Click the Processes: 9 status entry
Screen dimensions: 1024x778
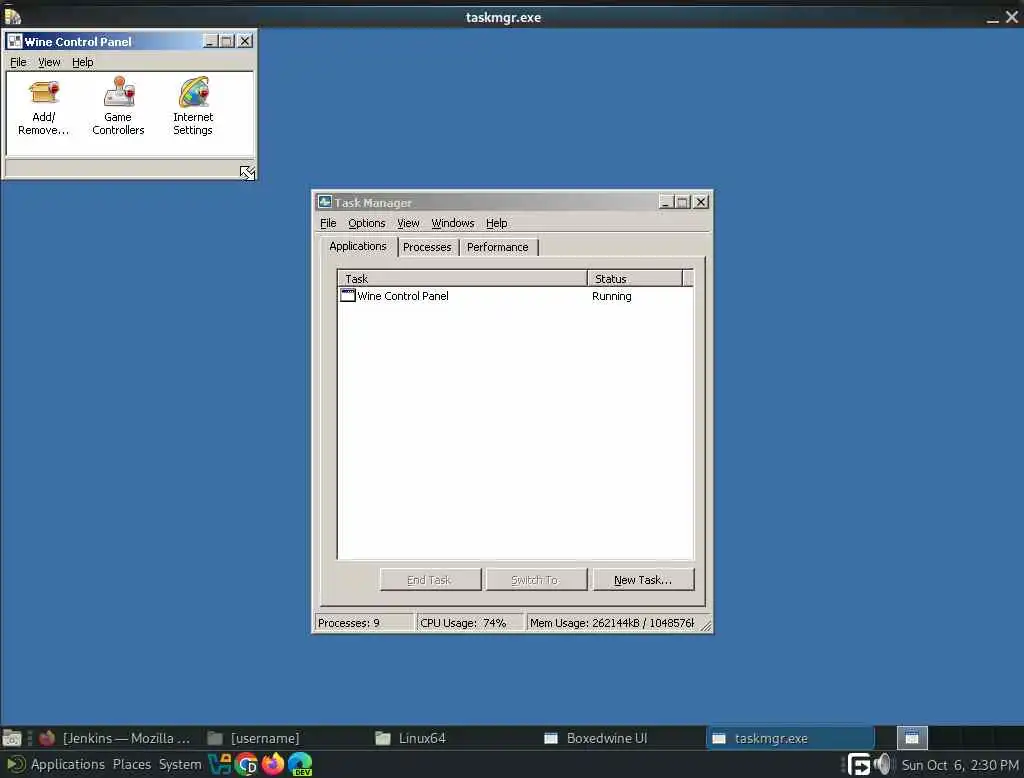365,623
